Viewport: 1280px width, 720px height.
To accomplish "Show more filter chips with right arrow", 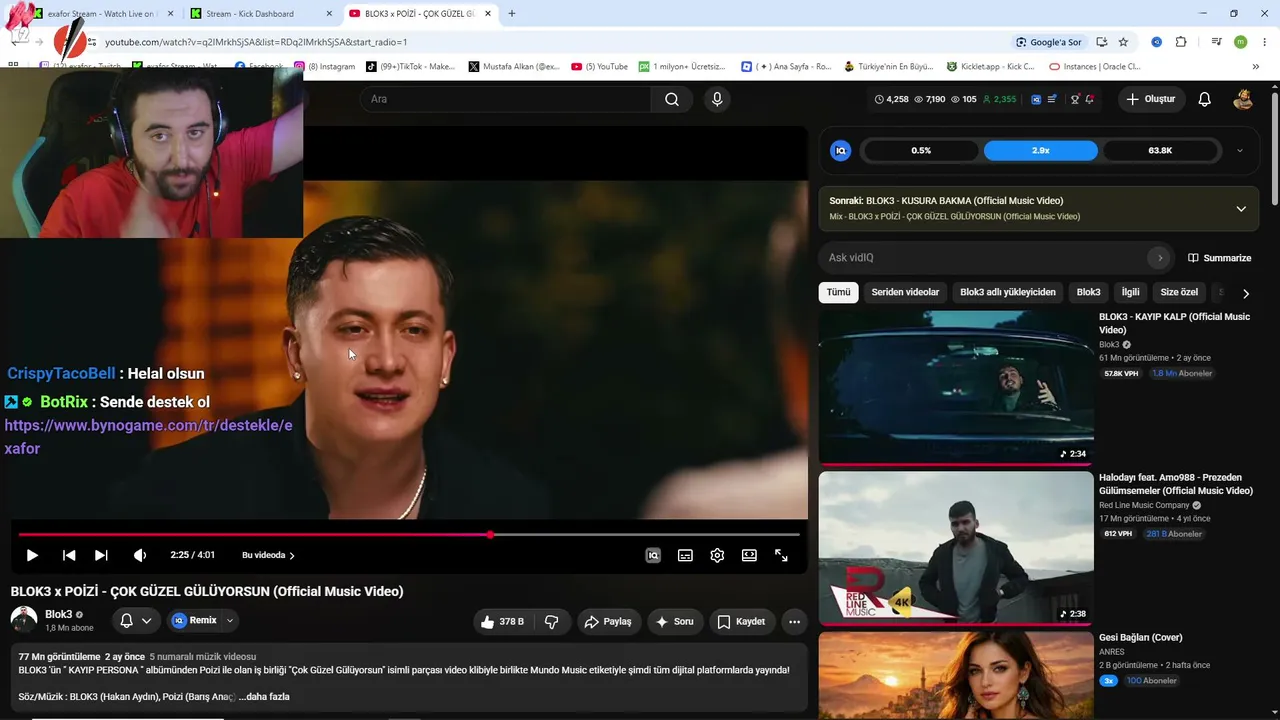I will (x=1245, y=293).
